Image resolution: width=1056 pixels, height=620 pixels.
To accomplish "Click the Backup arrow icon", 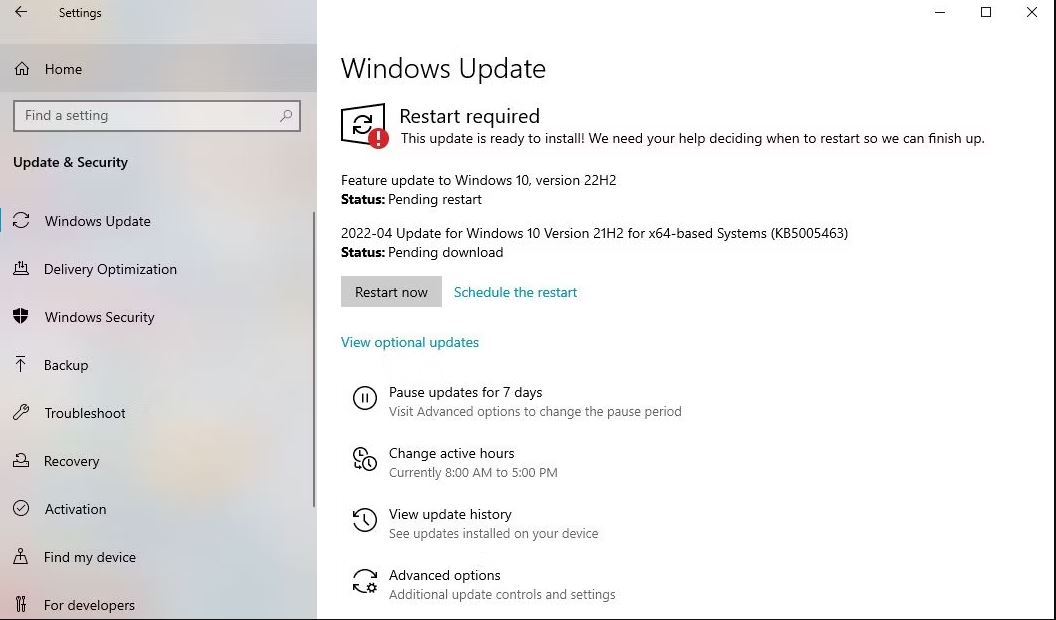I will click(x=21, y=365).
